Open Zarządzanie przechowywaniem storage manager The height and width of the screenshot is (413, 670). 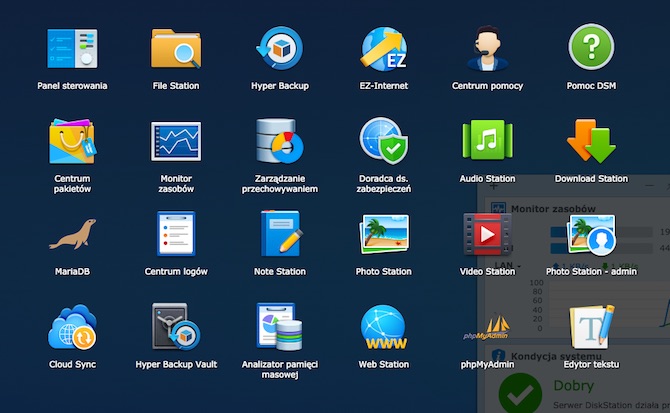tap(280, 141)
